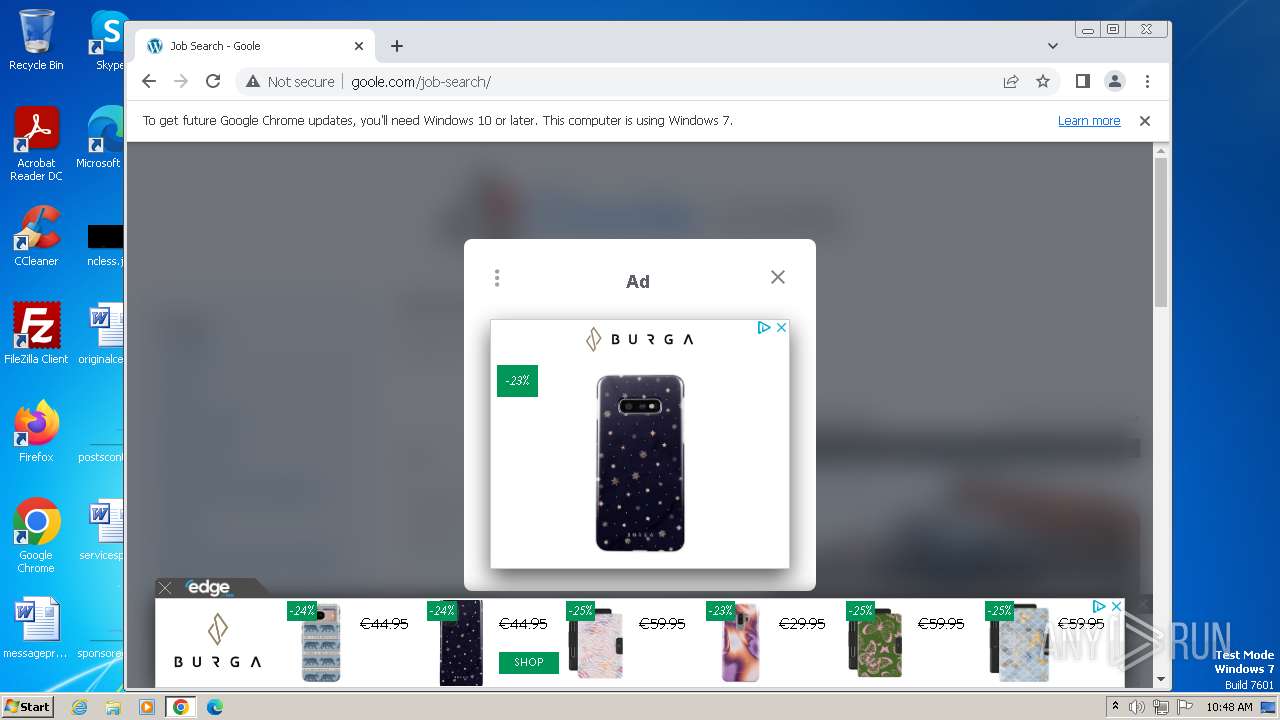
Task: Launch FileZilla Client desktop shortcut
Action: pyautogui.click(x=36, y=334)
